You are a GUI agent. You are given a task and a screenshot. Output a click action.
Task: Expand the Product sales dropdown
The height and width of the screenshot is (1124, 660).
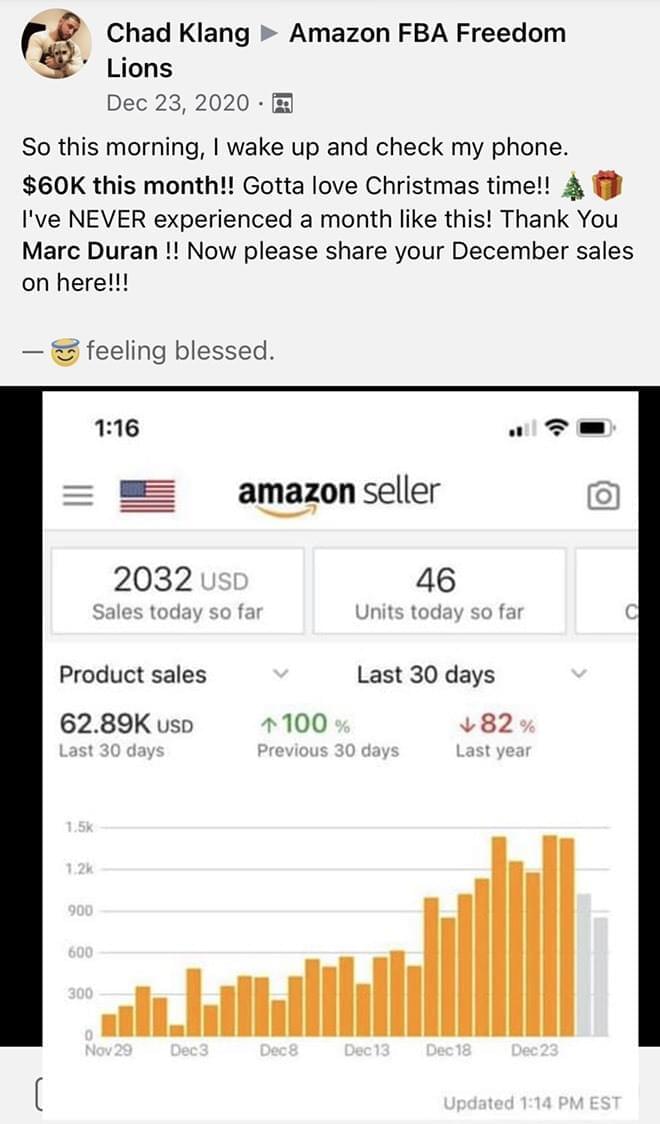[281, 674]
